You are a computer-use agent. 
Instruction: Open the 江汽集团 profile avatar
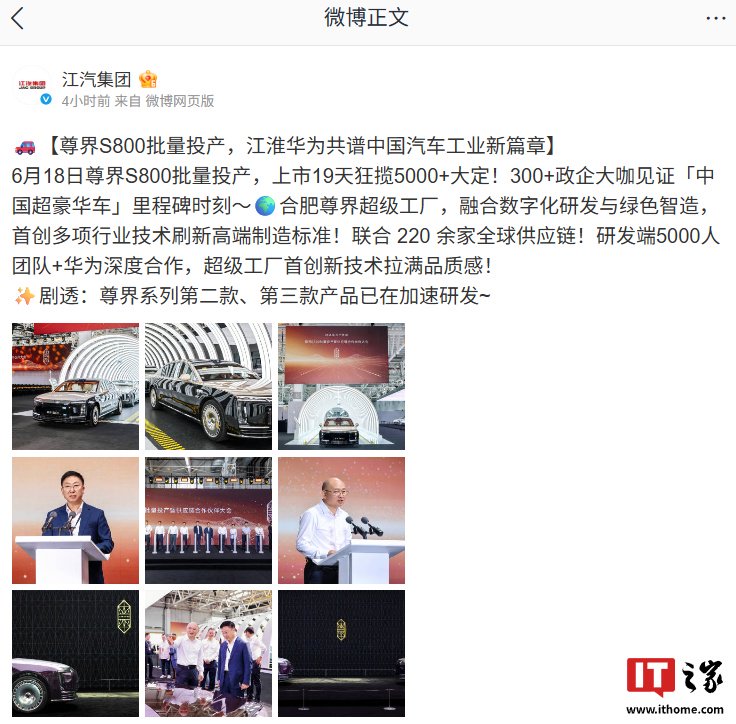pyautogui.click(x=32, y=86)
